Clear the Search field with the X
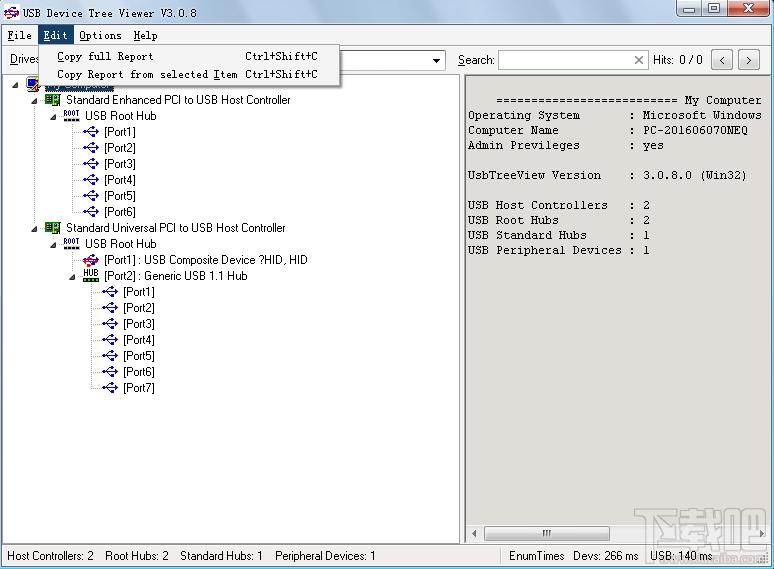Screen dimensions: 774x569 pos(638,60)
